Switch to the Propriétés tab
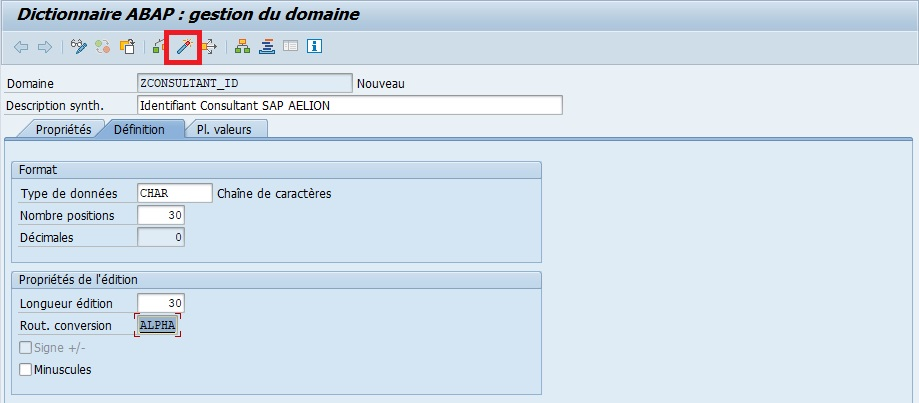The width and height of the screenshot is (919, 403). pos(62,130)
